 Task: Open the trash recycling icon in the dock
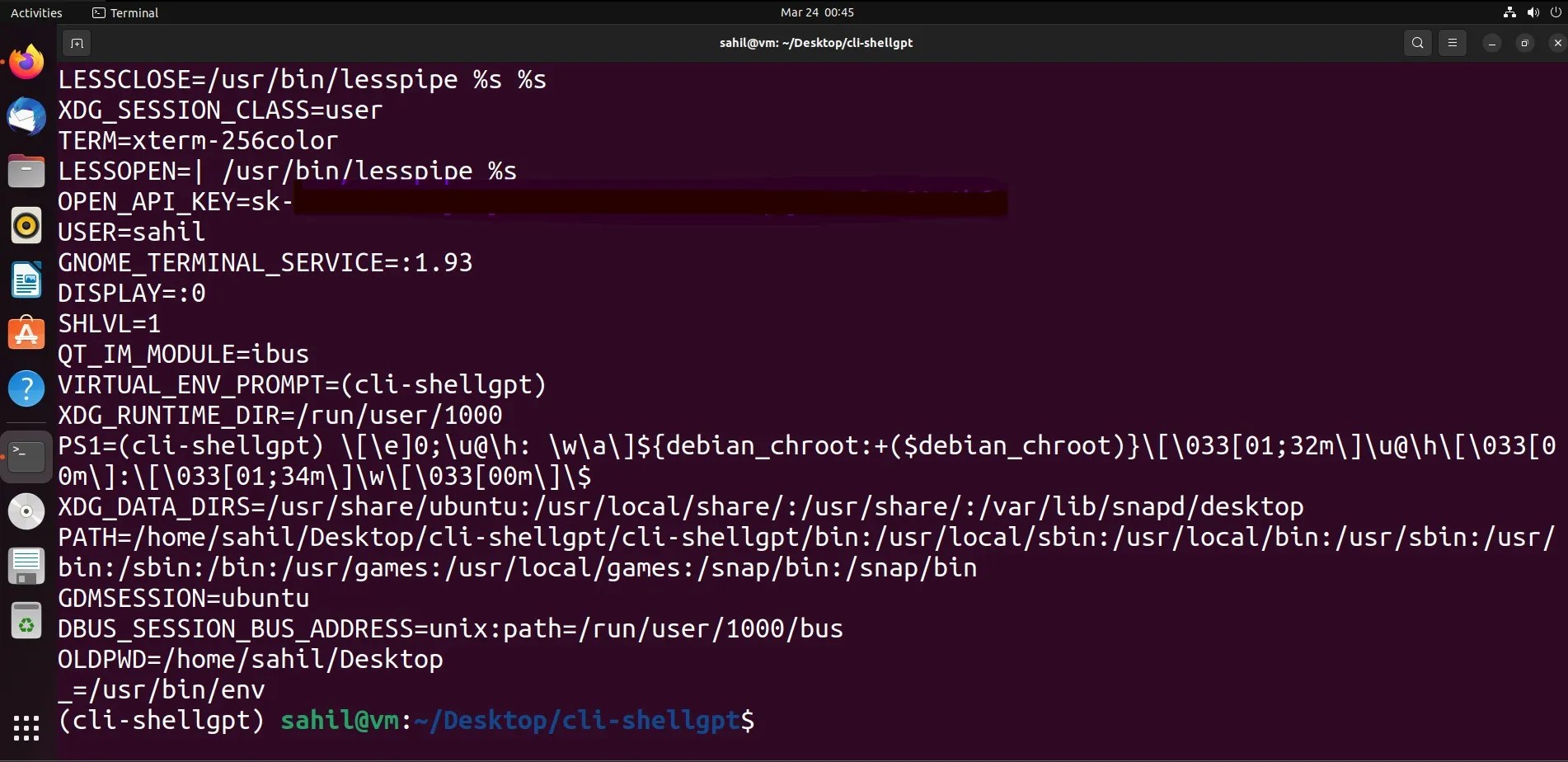click(x=26, y=621)
